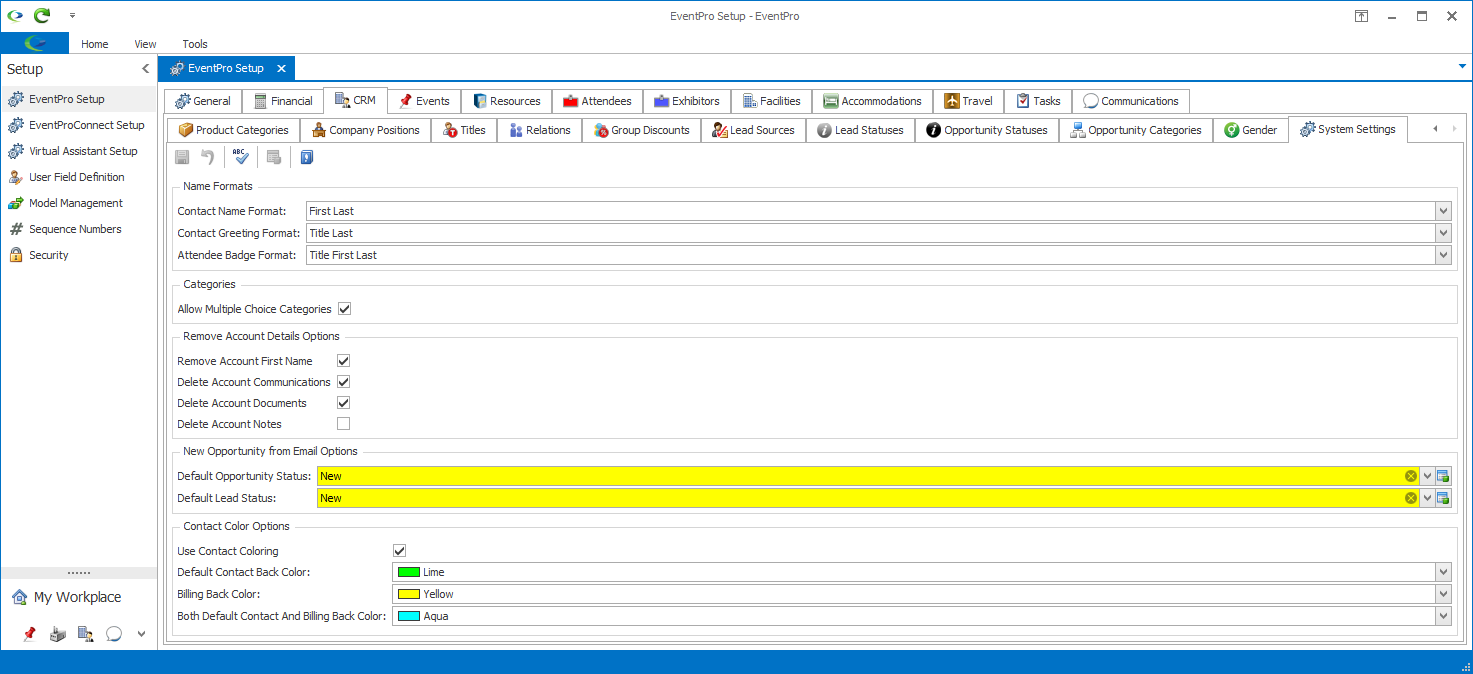The image size is (1473, 674).
Task: Clear the Default Lead Status value
Action: 1411,498
